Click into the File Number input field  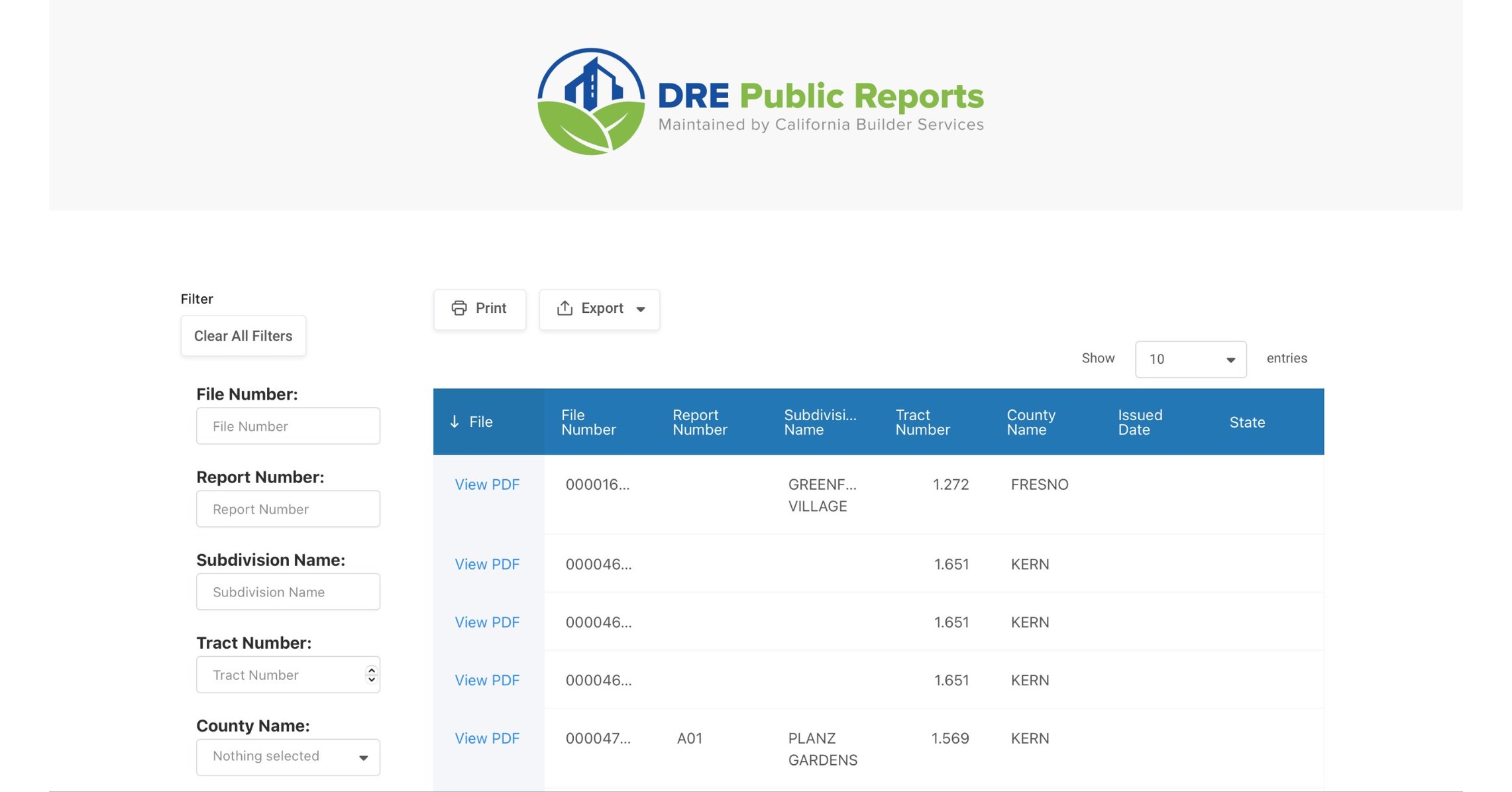(x=288, y=426)
